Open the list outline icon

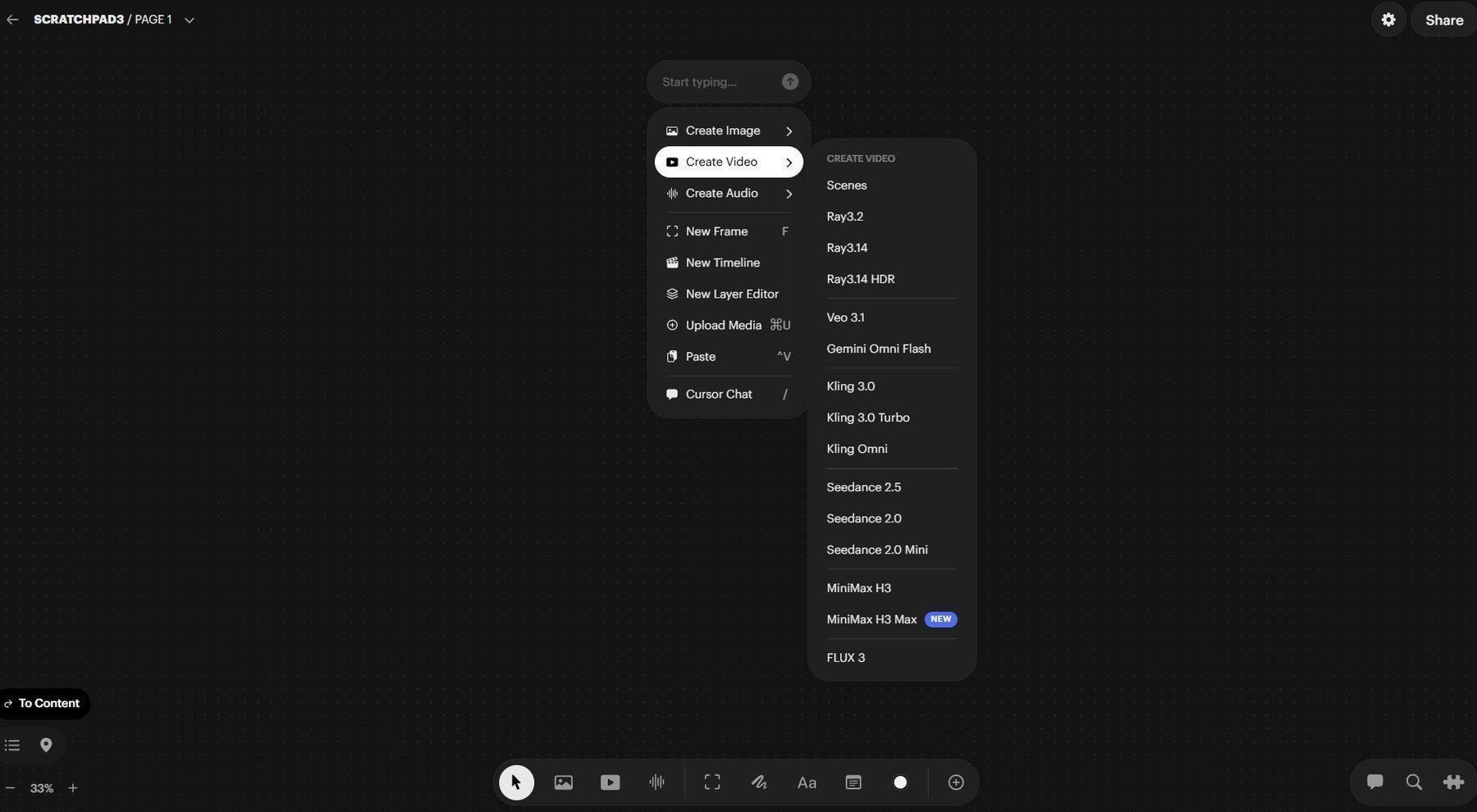pyautogui.click(x=12, y=746)
